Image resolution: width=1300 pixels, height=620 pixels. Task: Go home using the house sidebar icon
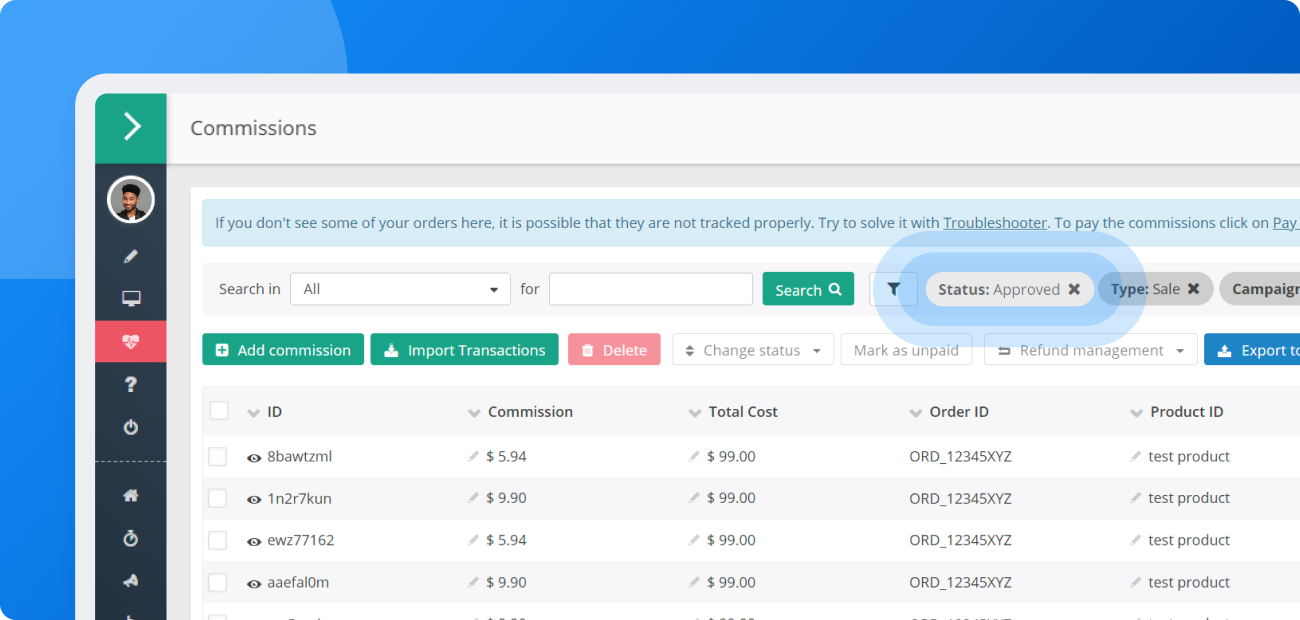click(130, 495)
